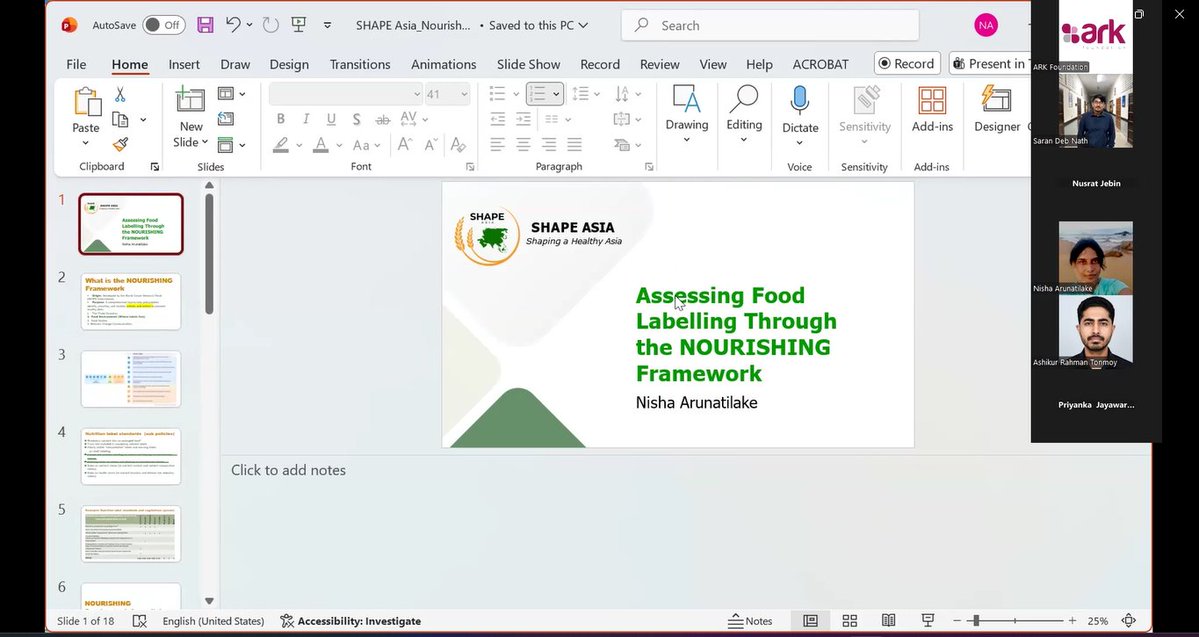Viewport: 1199px width, 637px height.
Task: Click the font color swatch
Action: point(320,145)
